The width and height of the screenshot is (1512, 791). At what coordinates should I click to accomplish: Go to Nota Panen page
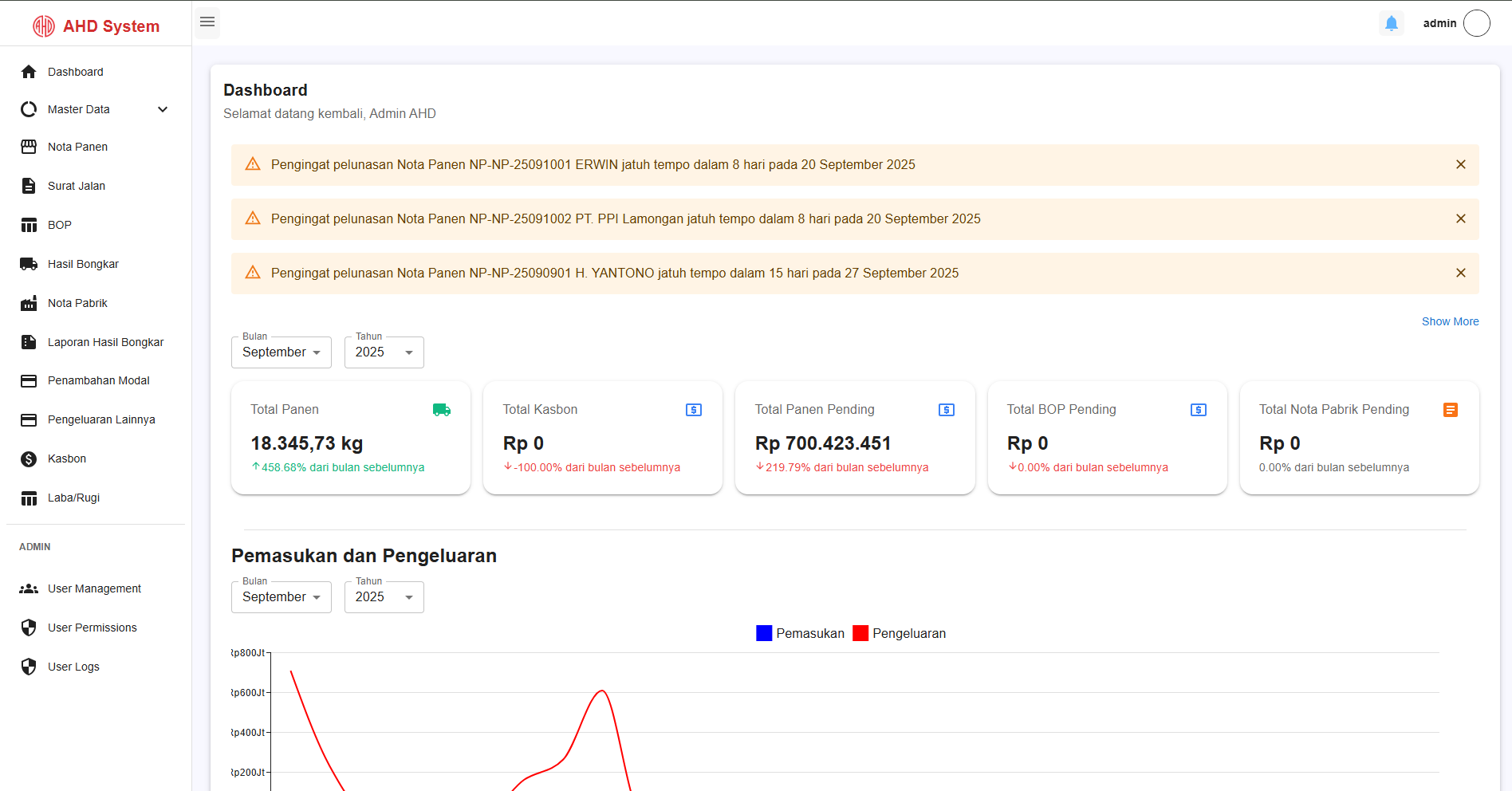[x=77, y=147]
